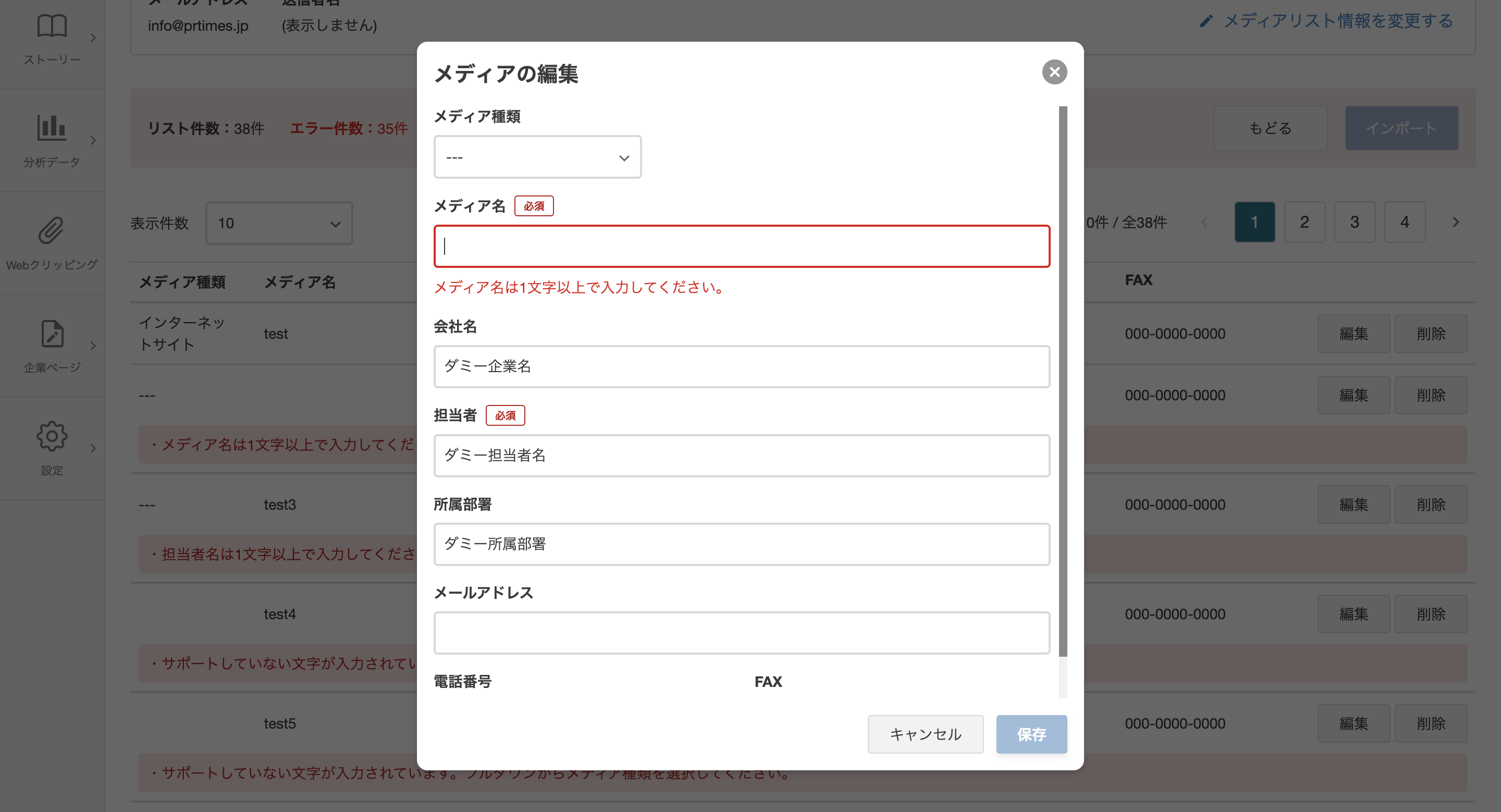Select page 1 in pagination
The width and height of the screenshot is (1501, 812).
coord(1254,222)
